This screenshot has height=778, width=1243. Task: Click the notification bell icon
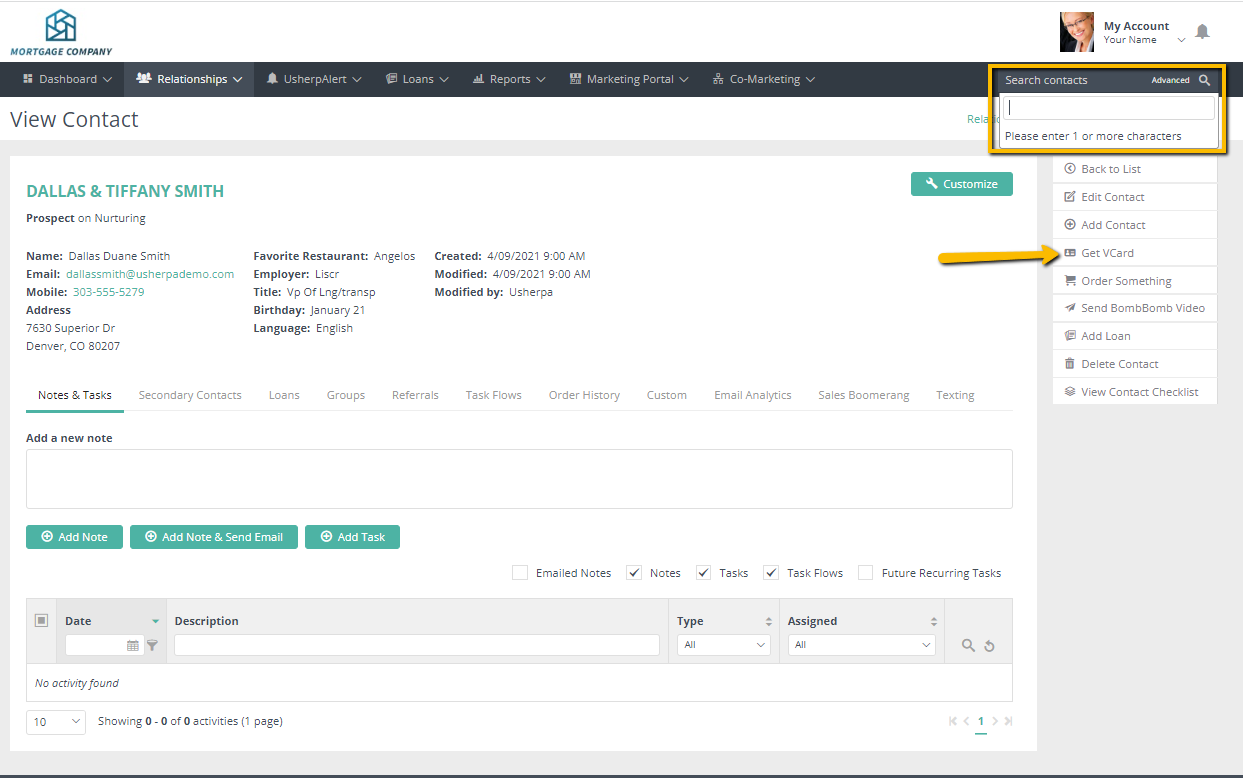1202,32
